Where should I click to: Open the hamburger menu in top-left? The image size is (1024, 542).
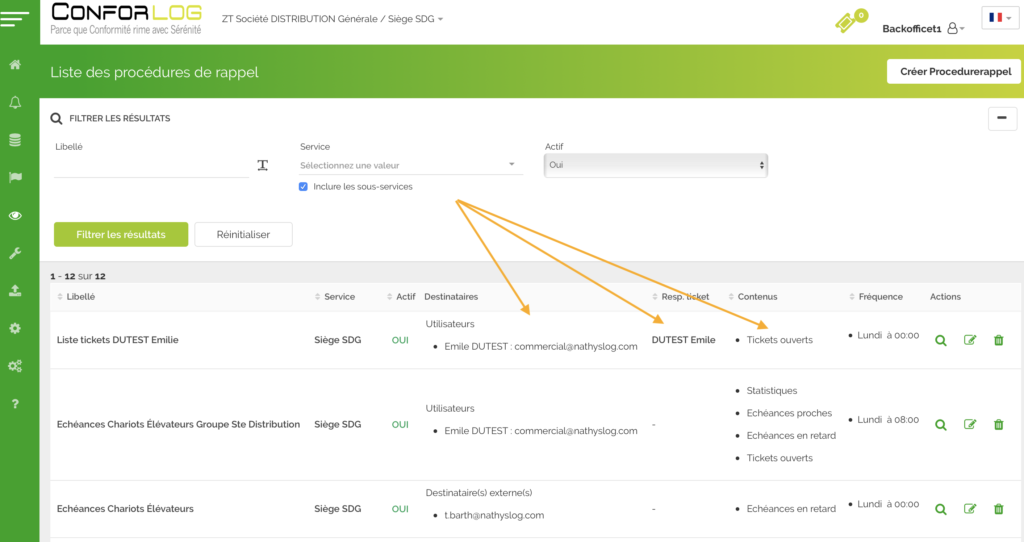coord(19,19)
